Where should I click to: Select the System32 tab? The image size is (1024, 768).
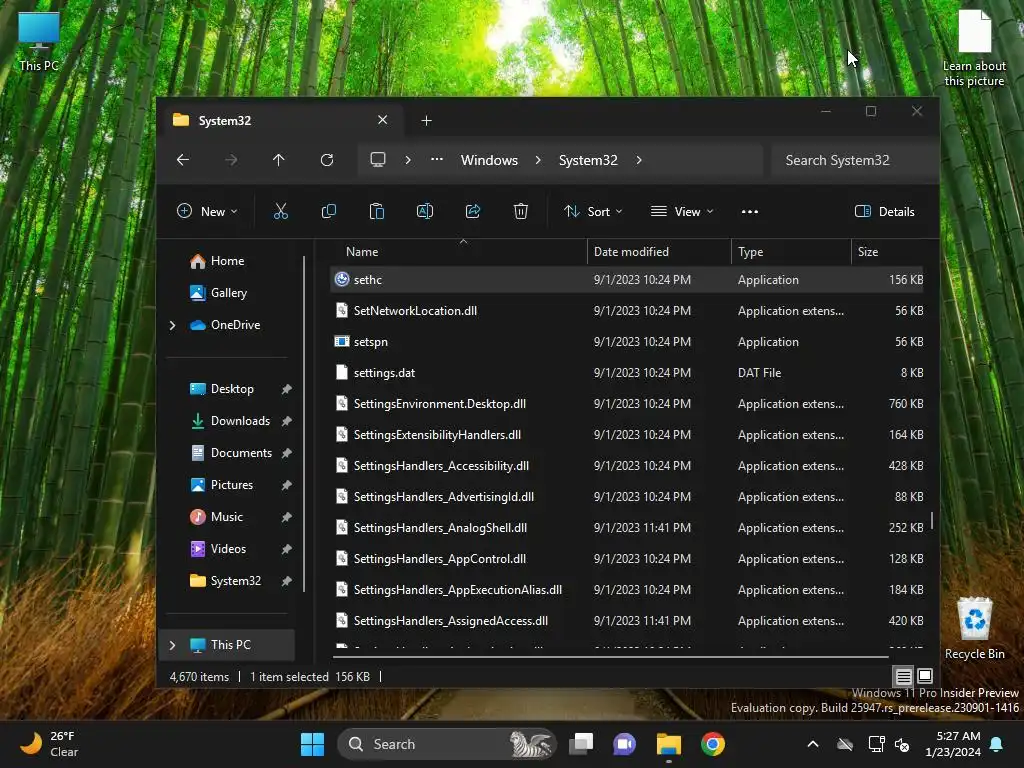(x=281, y=120)
